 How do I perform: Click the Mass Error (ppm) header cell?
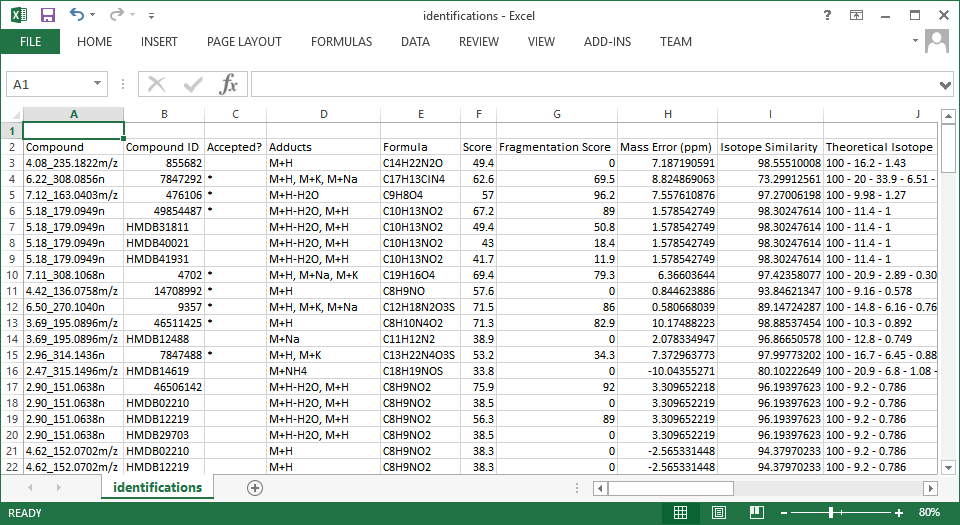coord(667,147)
